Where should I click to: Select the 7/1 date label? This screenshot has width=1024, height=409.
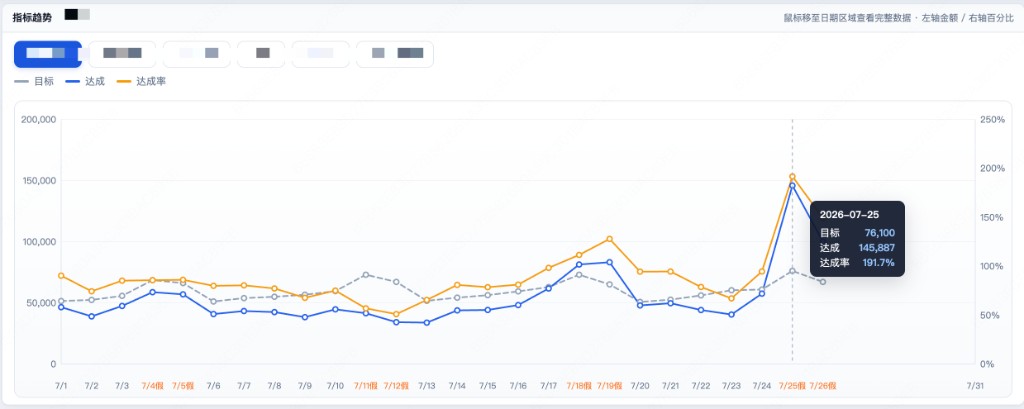tap(61, 386)
